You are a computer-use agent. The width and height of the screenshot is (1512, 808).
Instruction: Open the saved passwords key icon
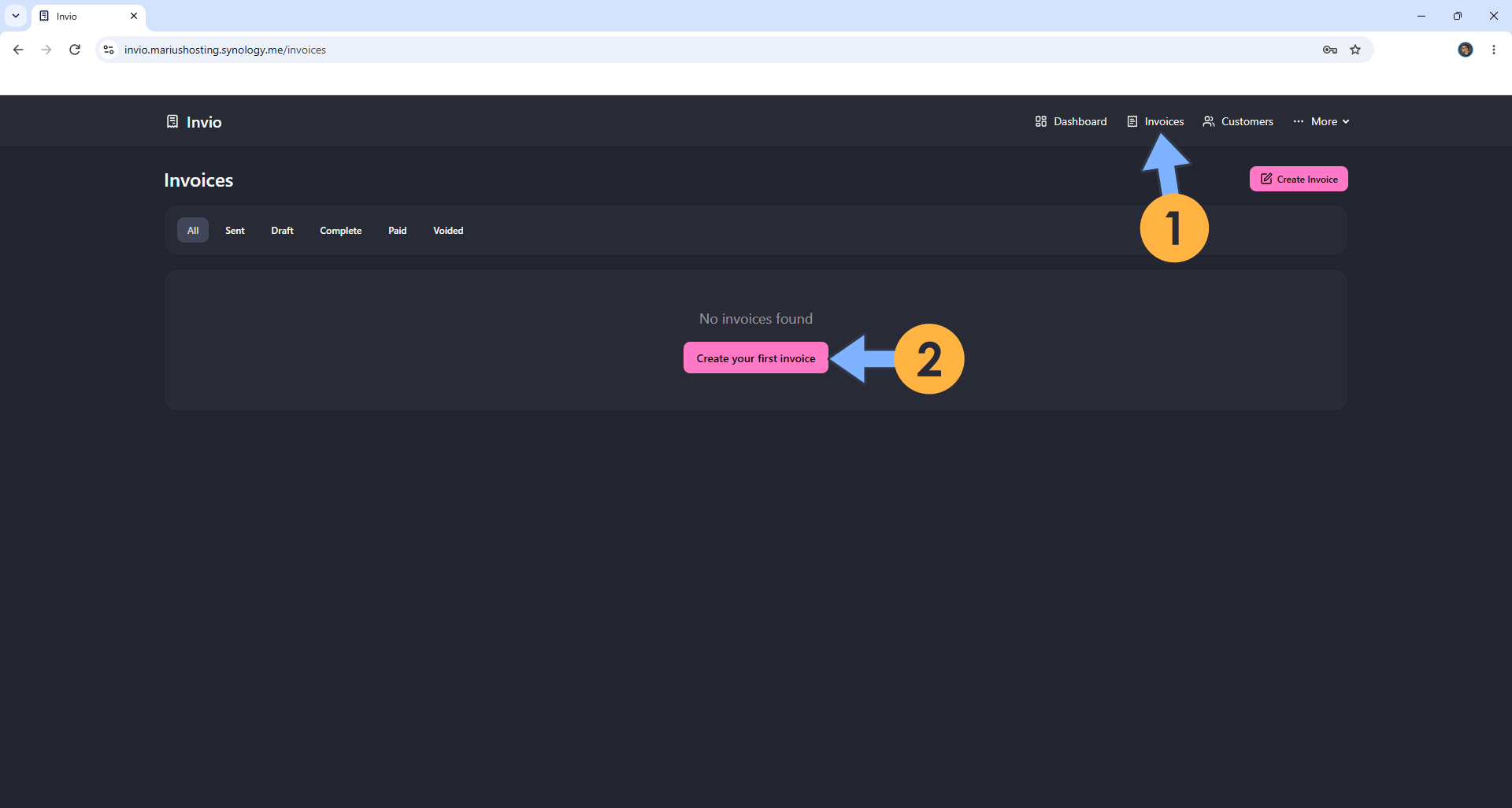tap(1330, 50)
